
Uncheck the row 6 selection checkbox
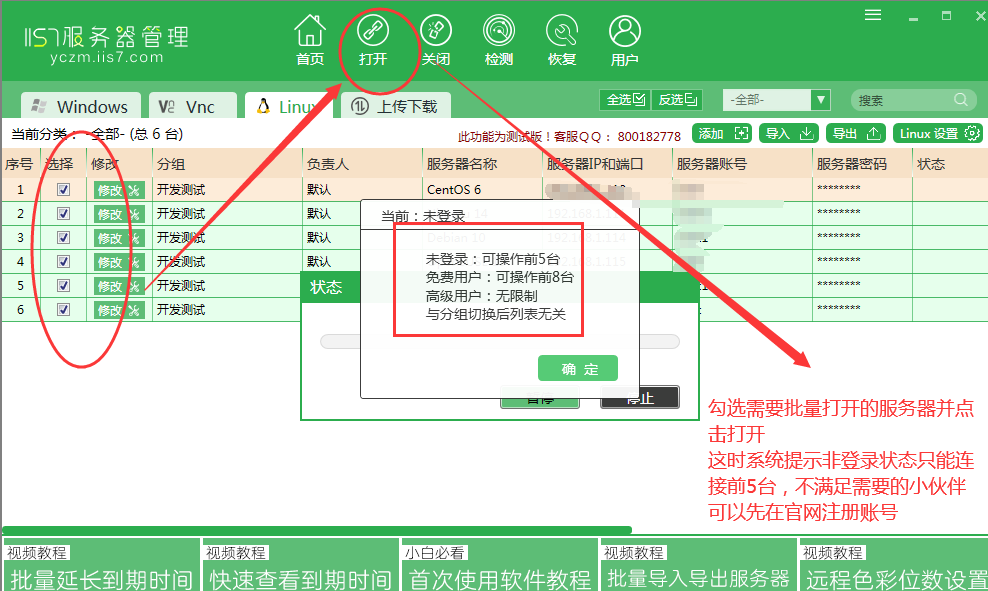63,310
